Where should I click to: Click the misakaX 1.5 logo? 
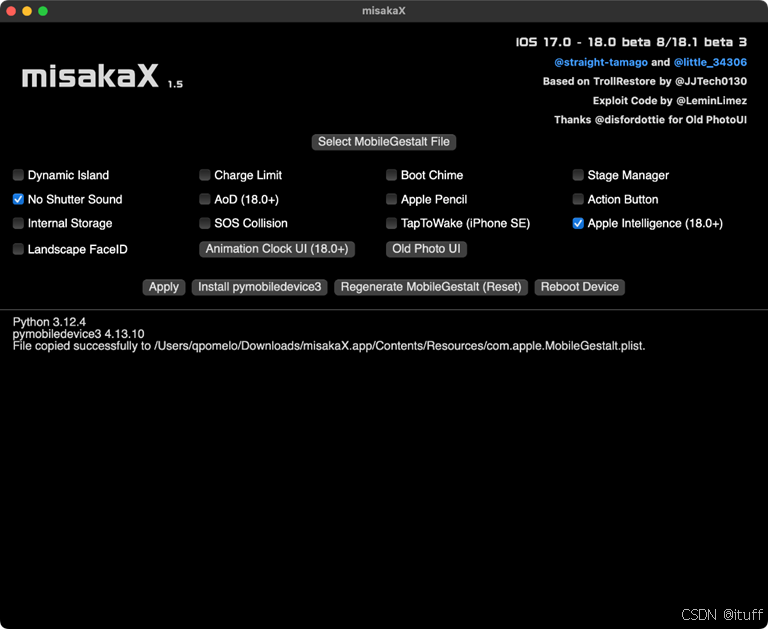pyautogui.click(x=102, y=76)
